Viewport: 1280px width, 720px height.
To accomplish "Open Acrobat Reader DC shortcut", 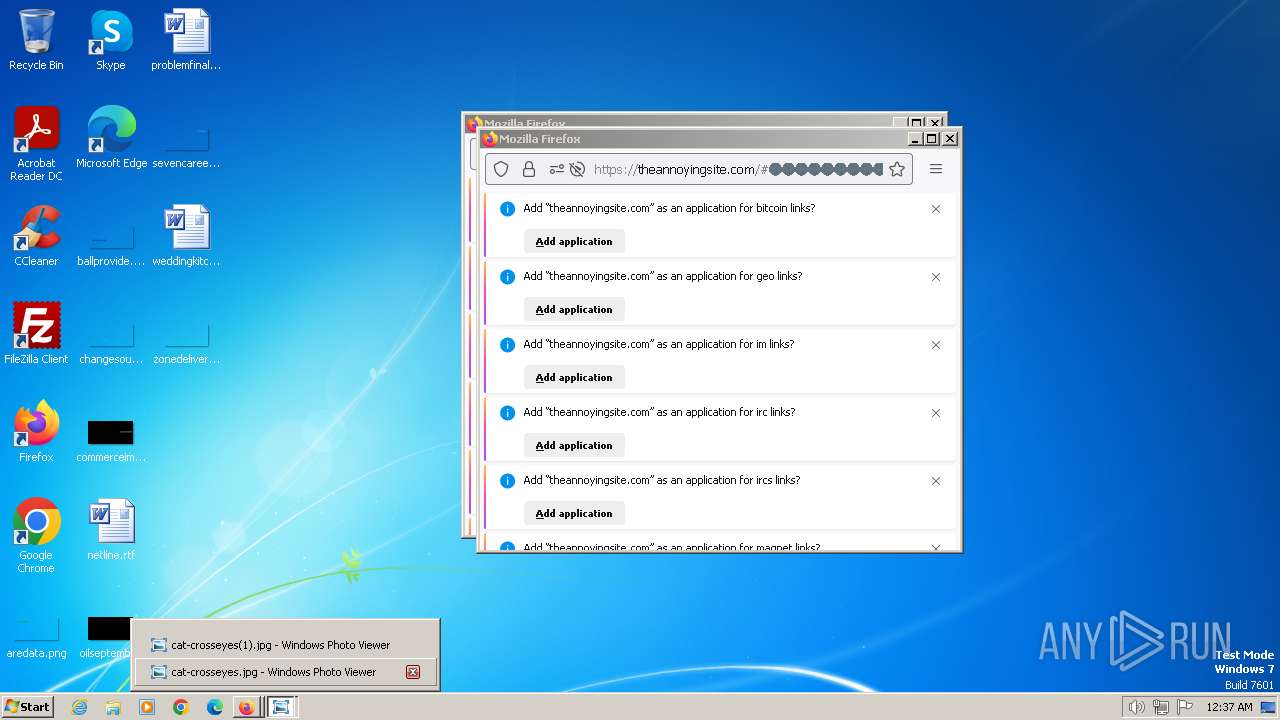I will coord(36,143).
